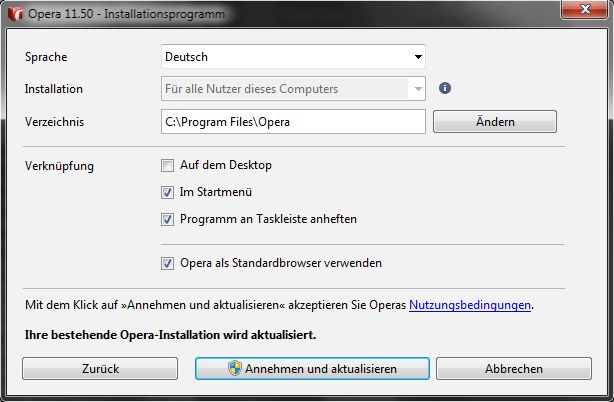Click the Opera logo in title bar
Image resolution: width=614 pixels, height=402 pixels.
point(16,14)
